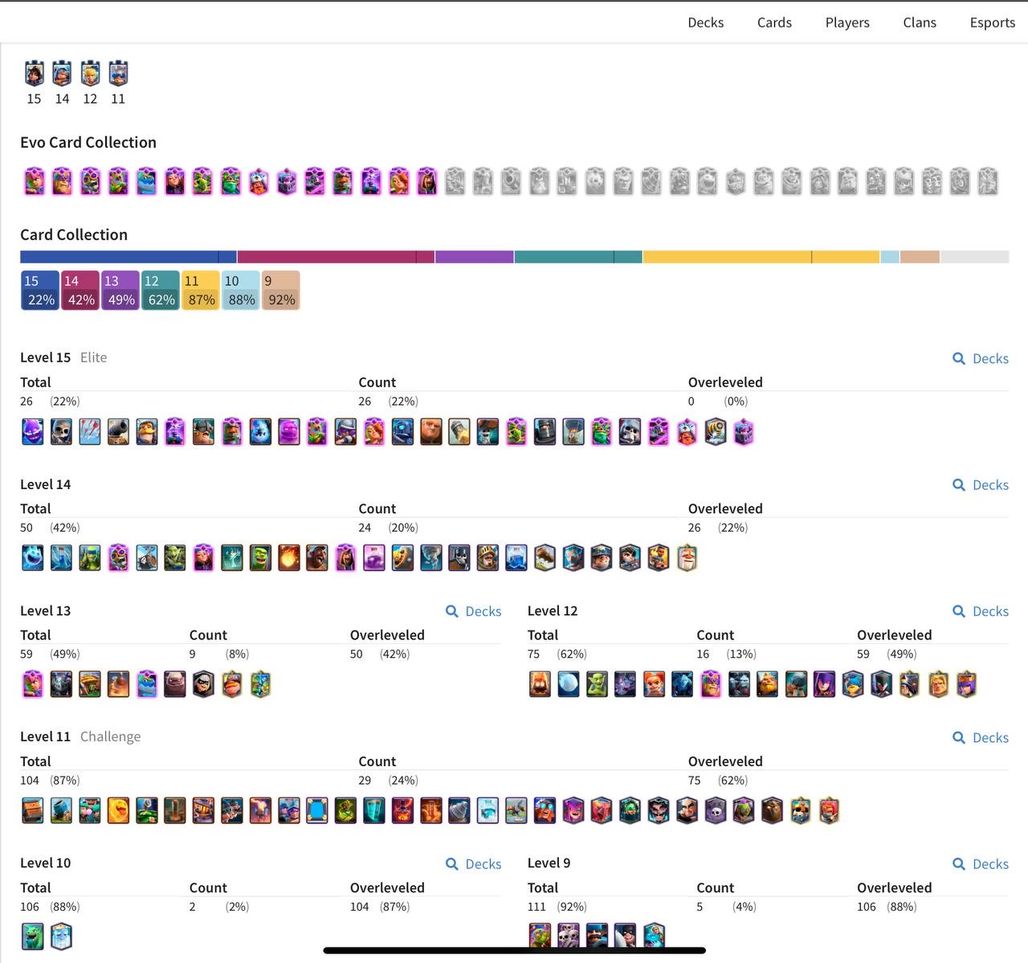This screenshot has width=1028, height=963.
Task: Open the Mirror card in Level 11 row
Action: click(317, 811)
